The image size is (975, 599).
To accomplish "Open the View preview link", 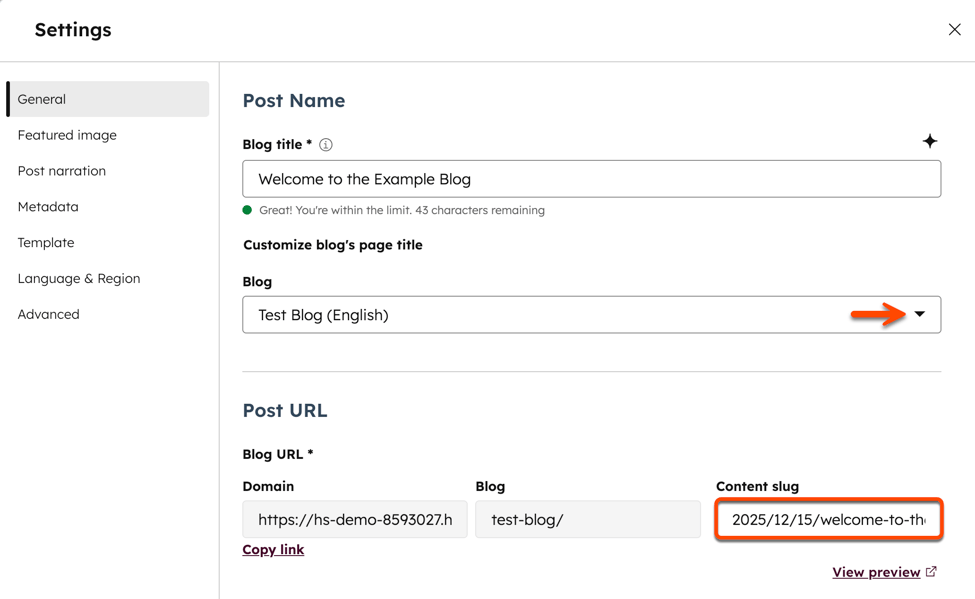I will tap(876, 572).
